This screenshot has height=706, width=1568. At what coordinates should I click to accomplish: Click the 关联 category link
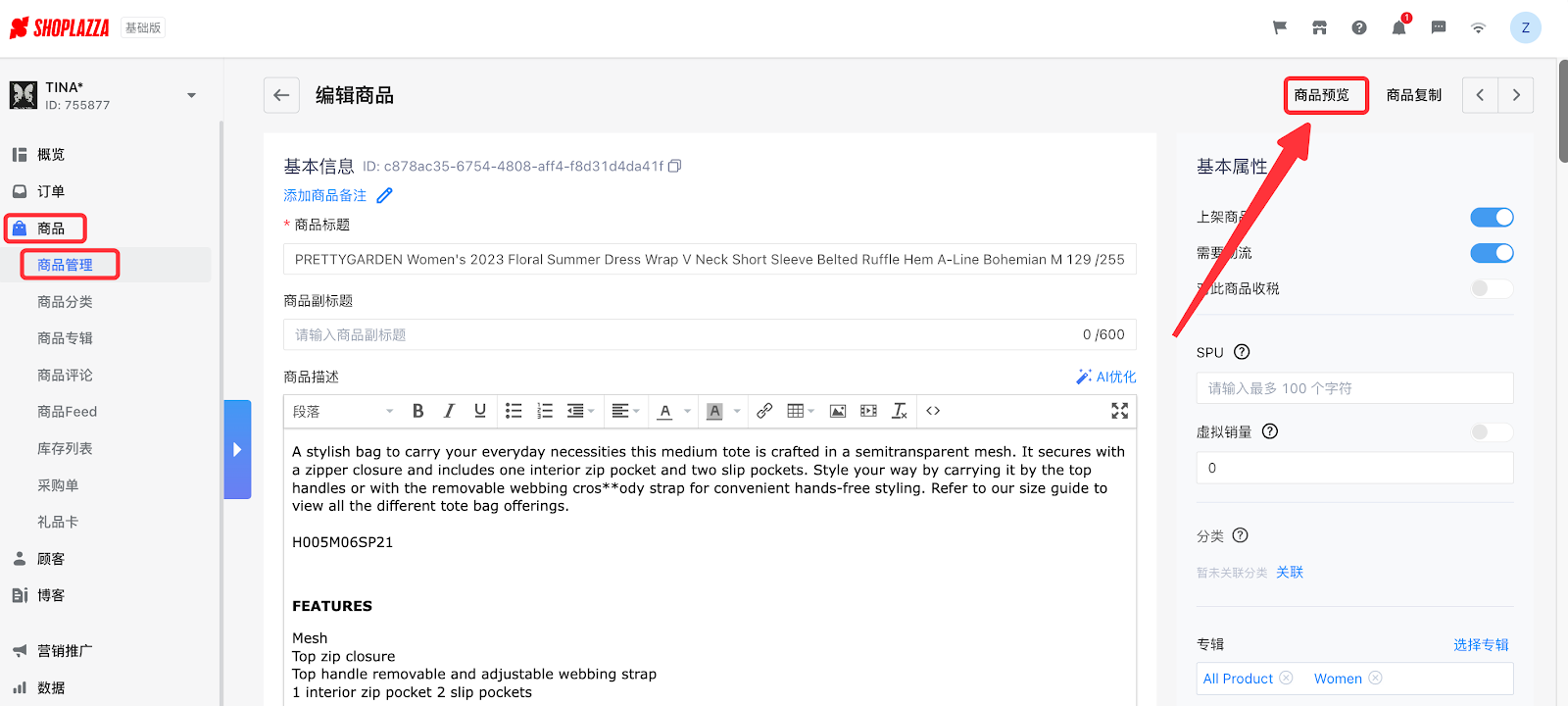[x=1289, y=572]
